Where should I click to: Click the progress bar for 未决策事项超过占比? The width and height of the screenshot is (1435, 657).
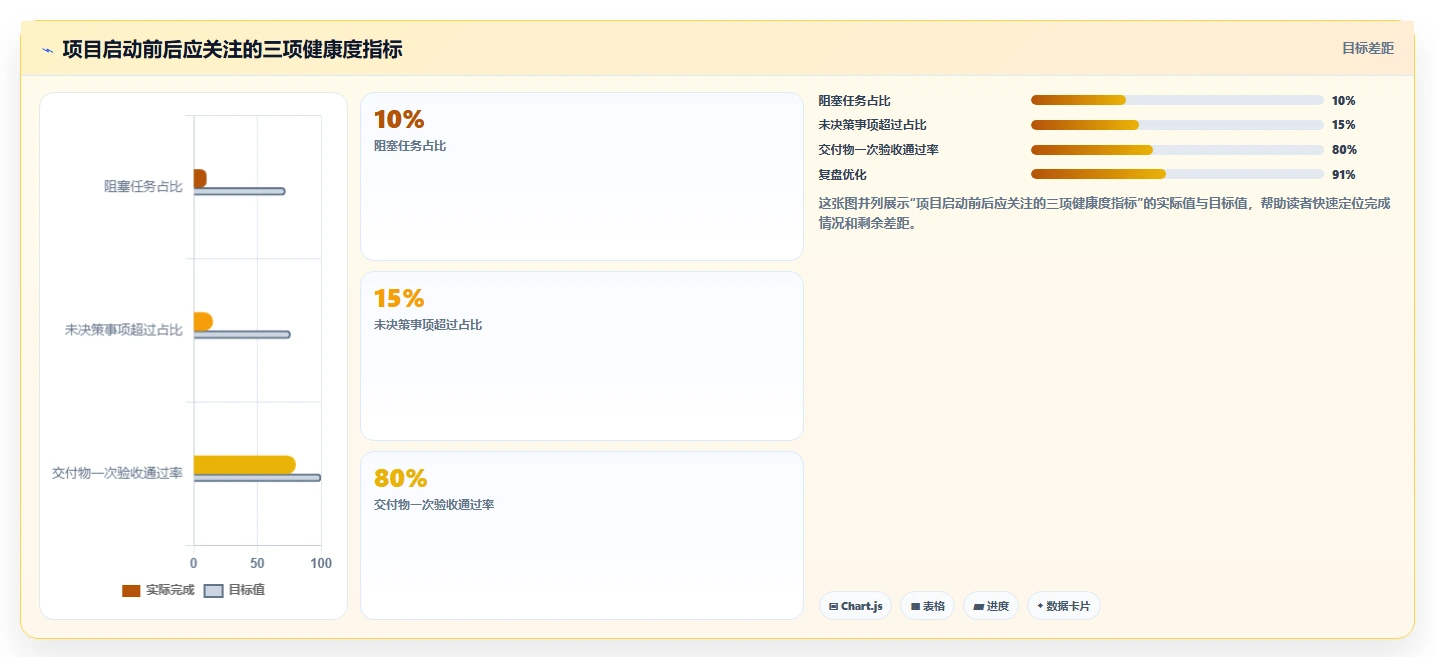click(1177, 125)
